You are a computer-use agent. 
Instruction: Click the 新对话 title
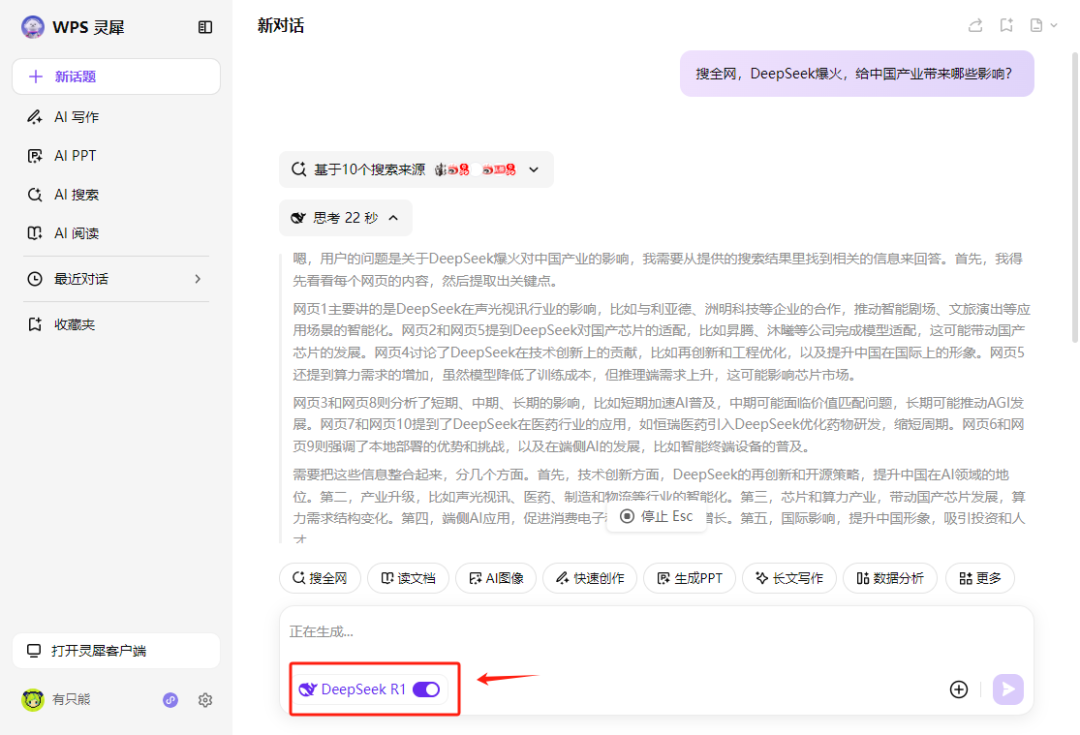[281, 25]
